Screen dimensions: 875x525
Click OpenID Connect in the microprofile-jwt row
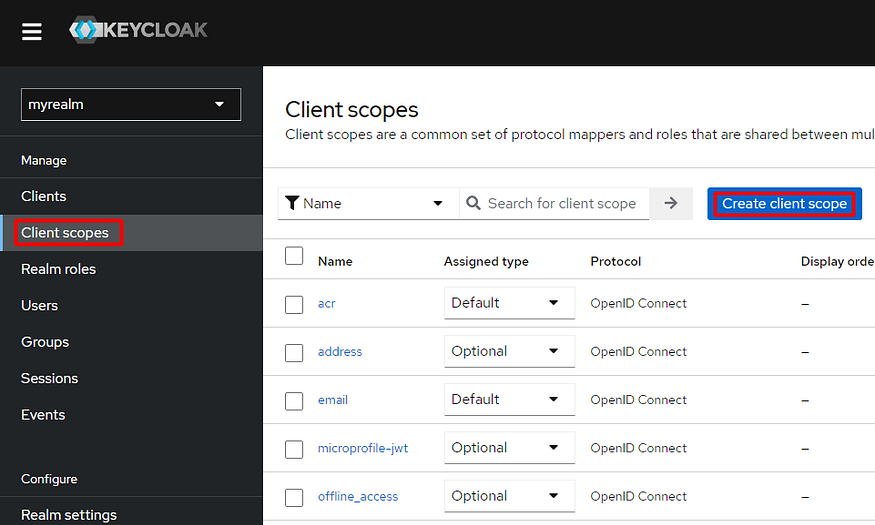tap(638, 448)
